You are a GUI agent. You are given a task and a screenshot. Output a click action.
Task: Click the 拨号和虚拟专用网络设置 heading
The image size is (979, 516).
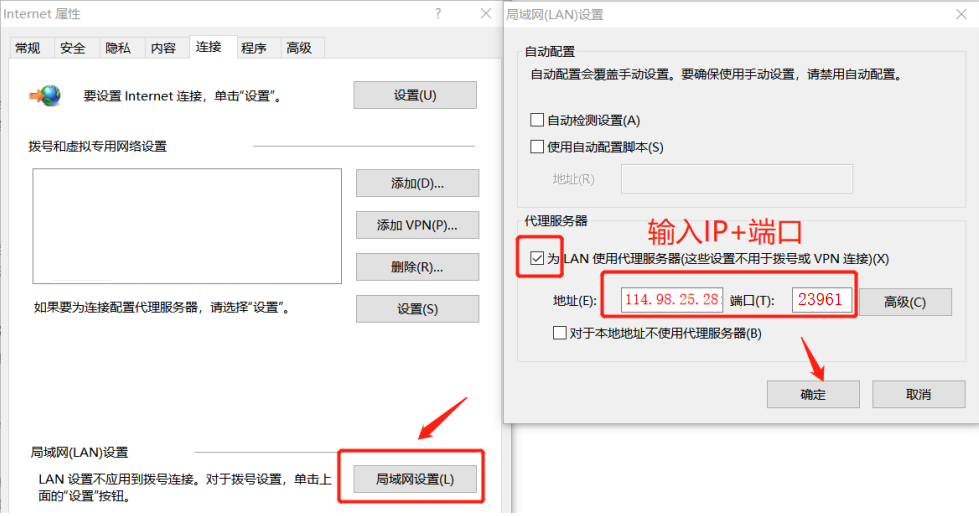click(x=97, y=146)
